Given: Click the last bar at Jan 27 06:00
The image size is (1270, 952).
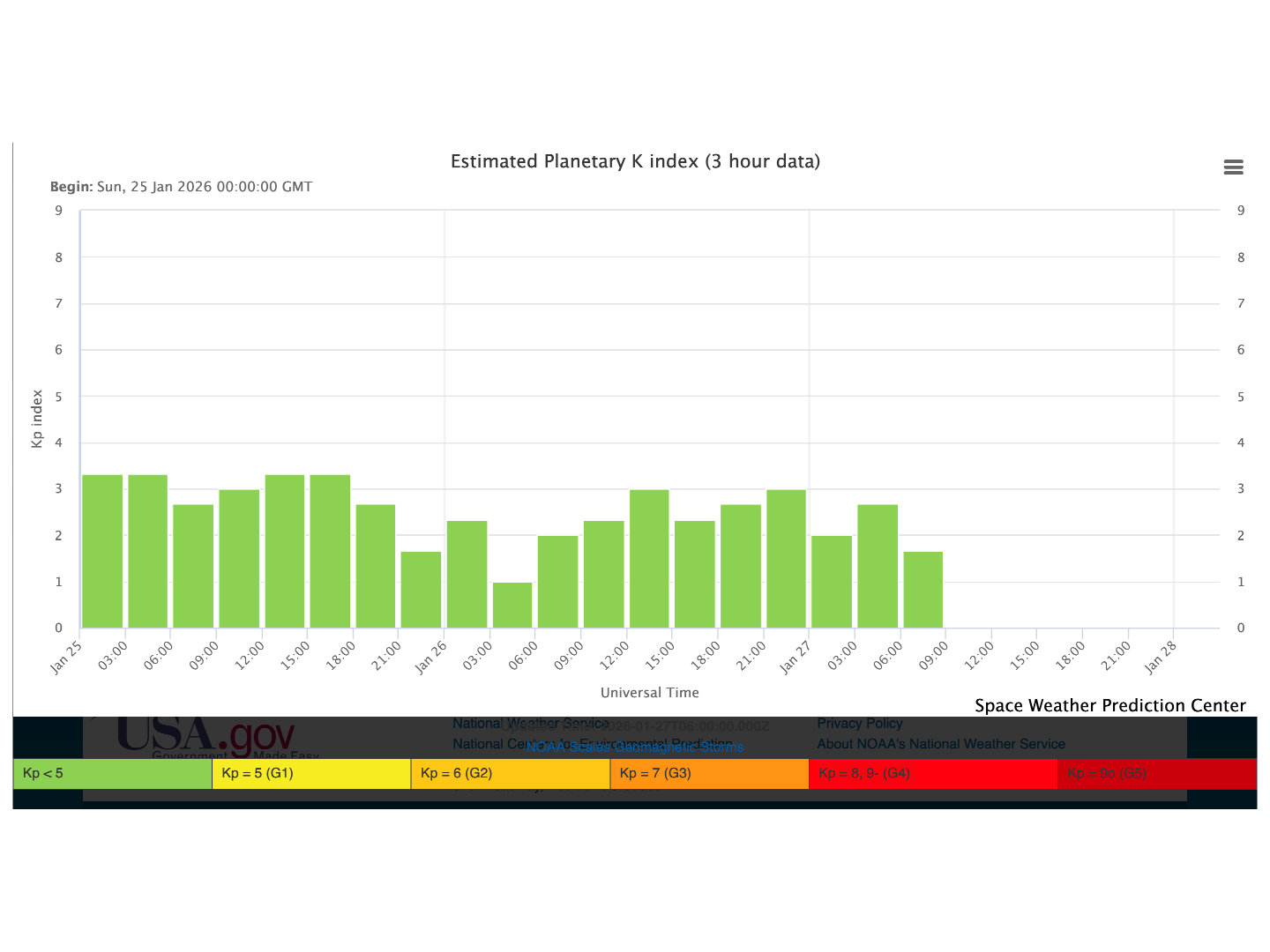Looking at the screenshot, I should pos(923,590).
